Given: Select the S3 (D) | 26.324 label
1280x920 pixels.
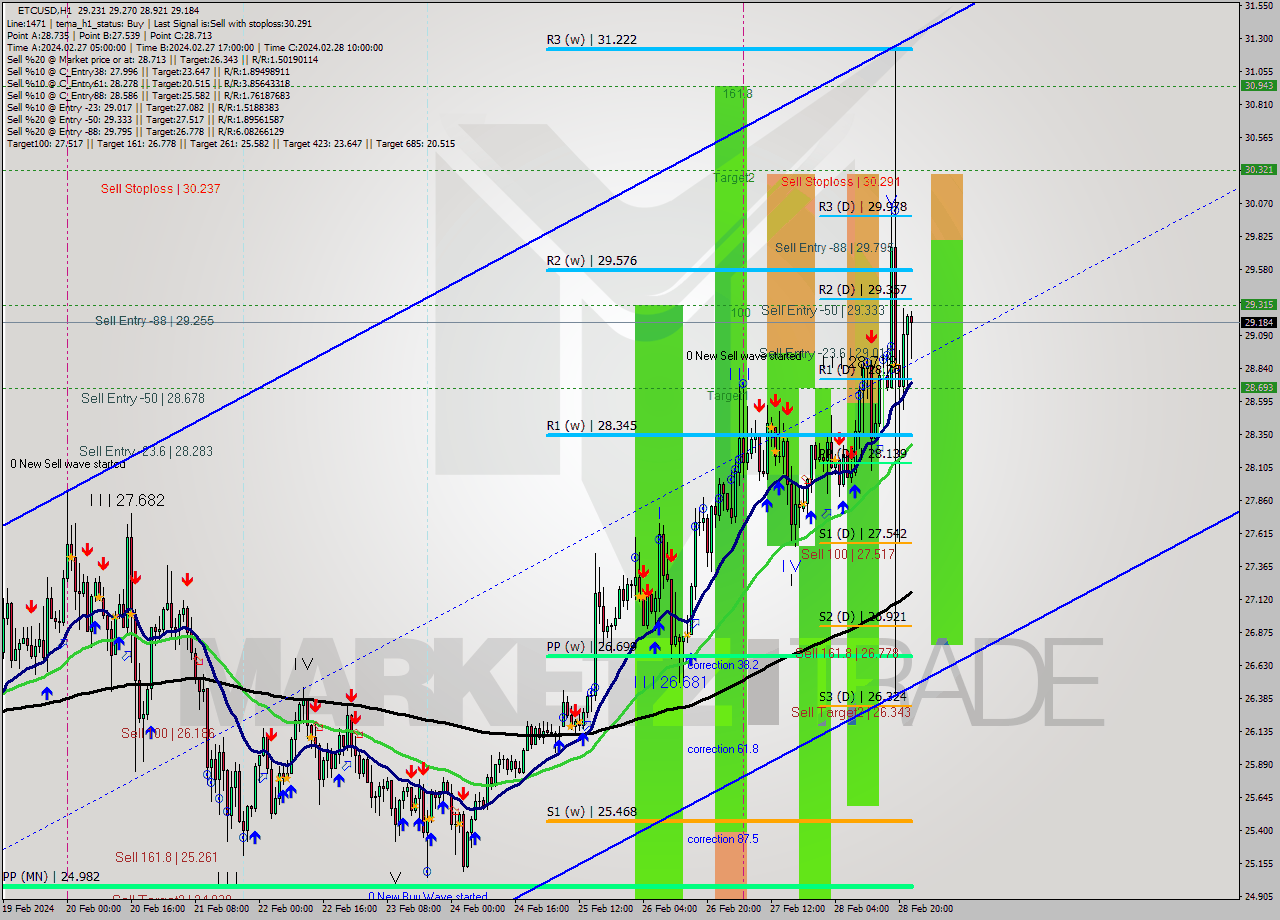Looking at the screenshot, I should (862, 697).
